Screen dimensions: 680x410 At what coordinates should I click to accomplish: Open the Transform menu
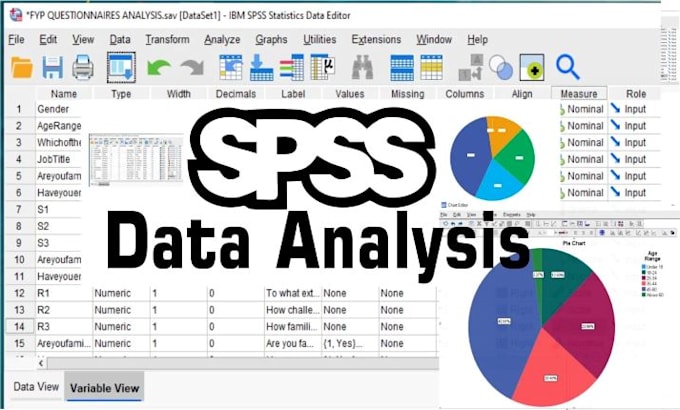pyautogui.click(x=167, y=39)
